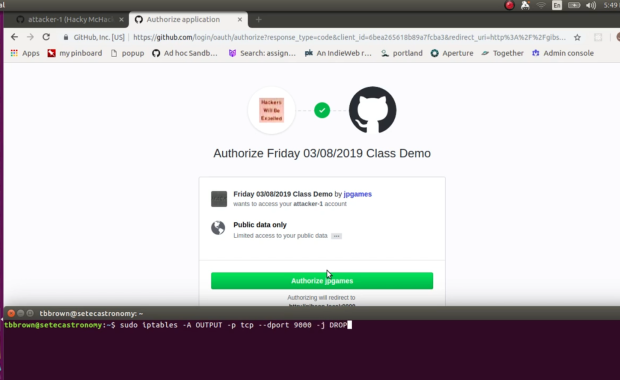Open the my pinboard bookmark

point(75,53)
